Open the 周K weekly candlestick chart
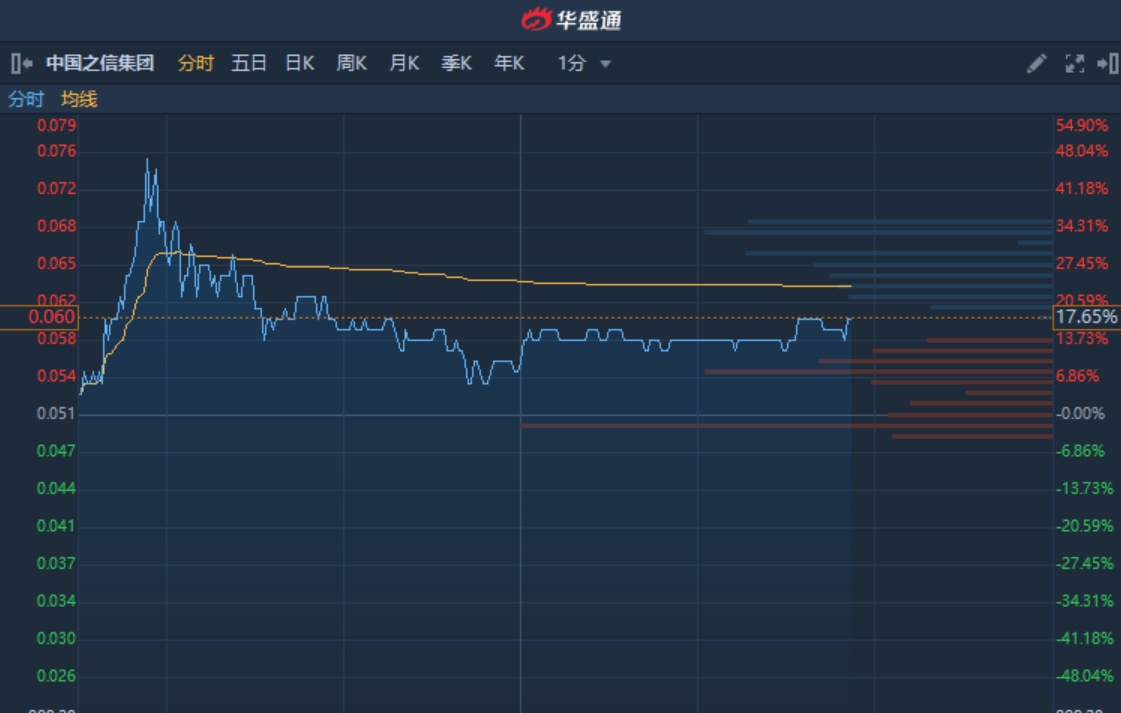1121x713 pixels. pyautogui.click(x=352, y=64)
